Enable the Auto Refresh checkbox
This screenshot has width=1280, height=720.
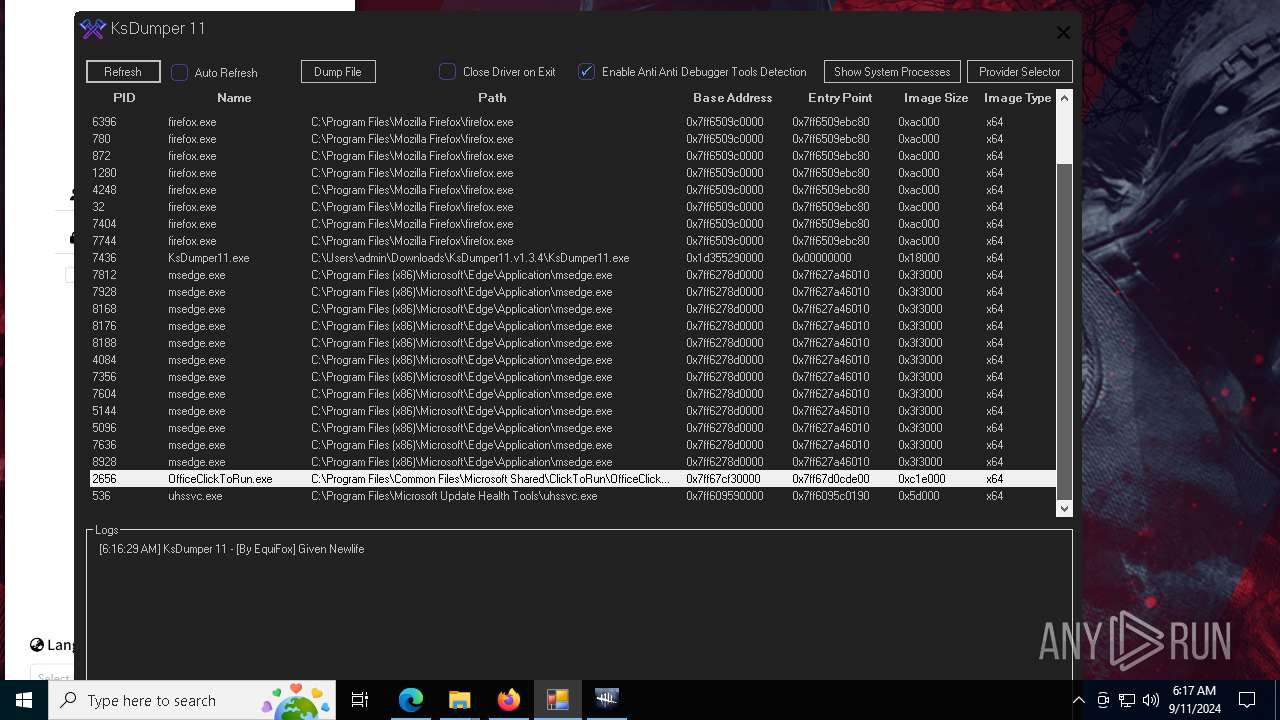point(180,72)
